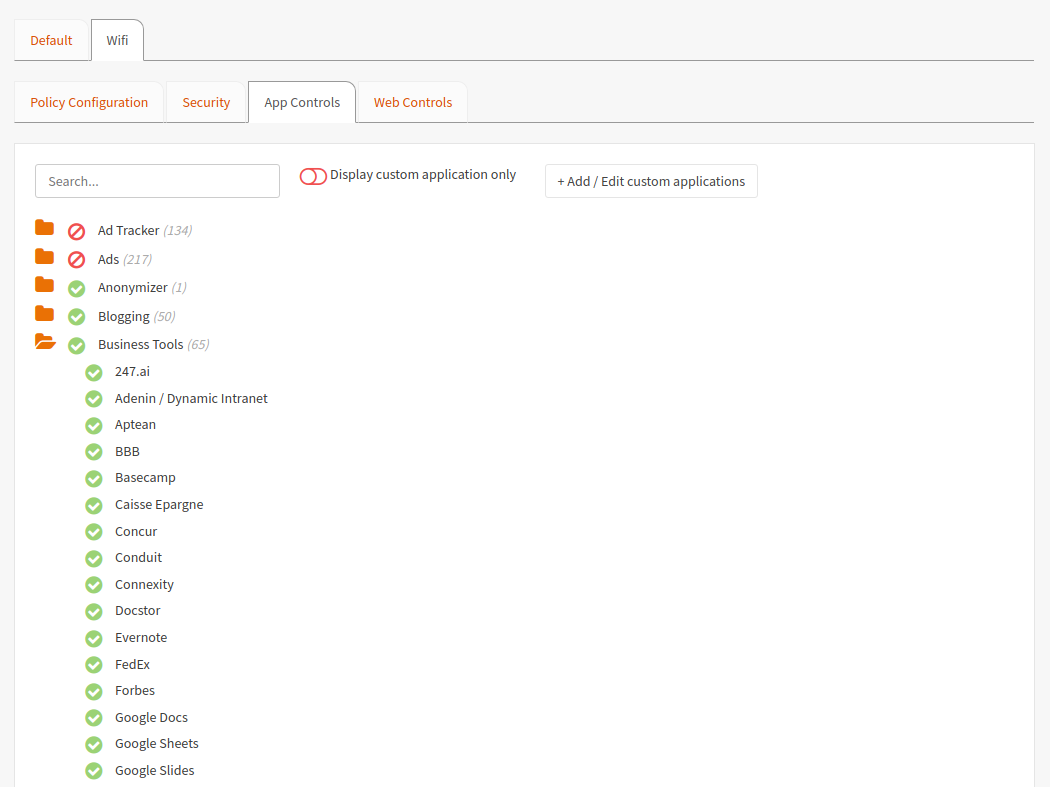Click the Forbes application name
The height and width of the screenshot is (787, 1050).
point(135,691)
